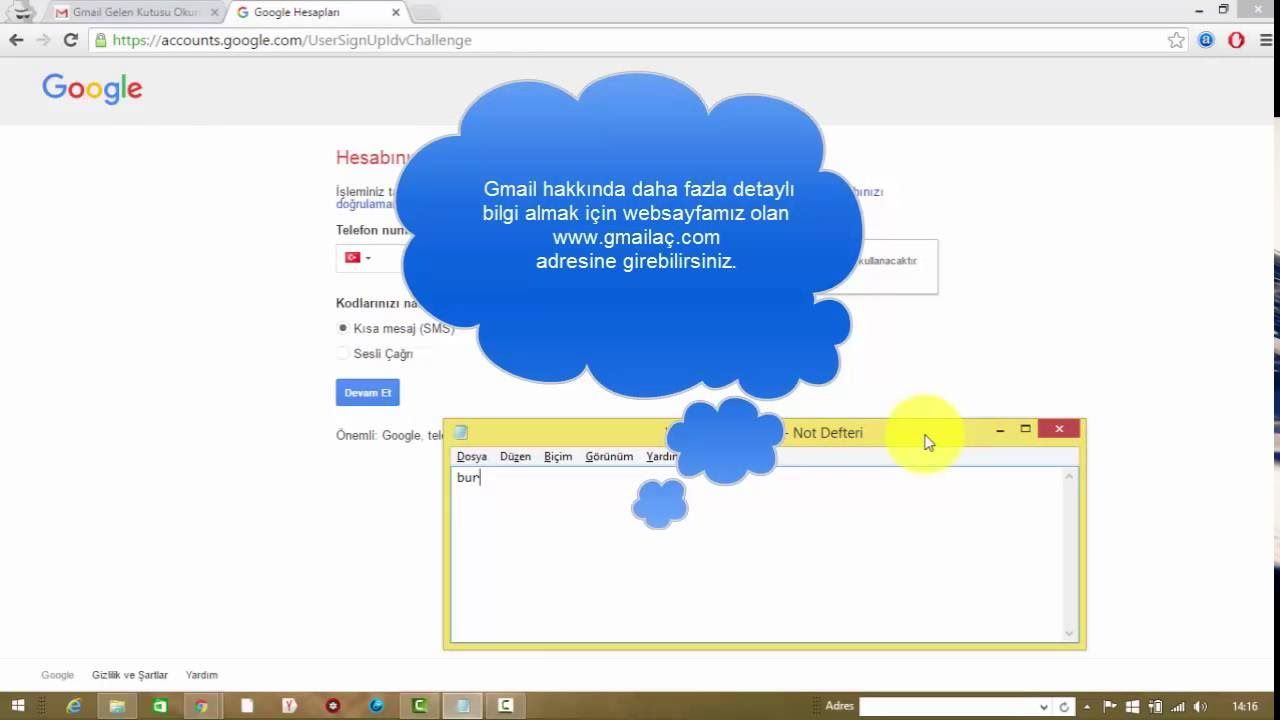Open the Yardım footer link

tap(201, 675)
